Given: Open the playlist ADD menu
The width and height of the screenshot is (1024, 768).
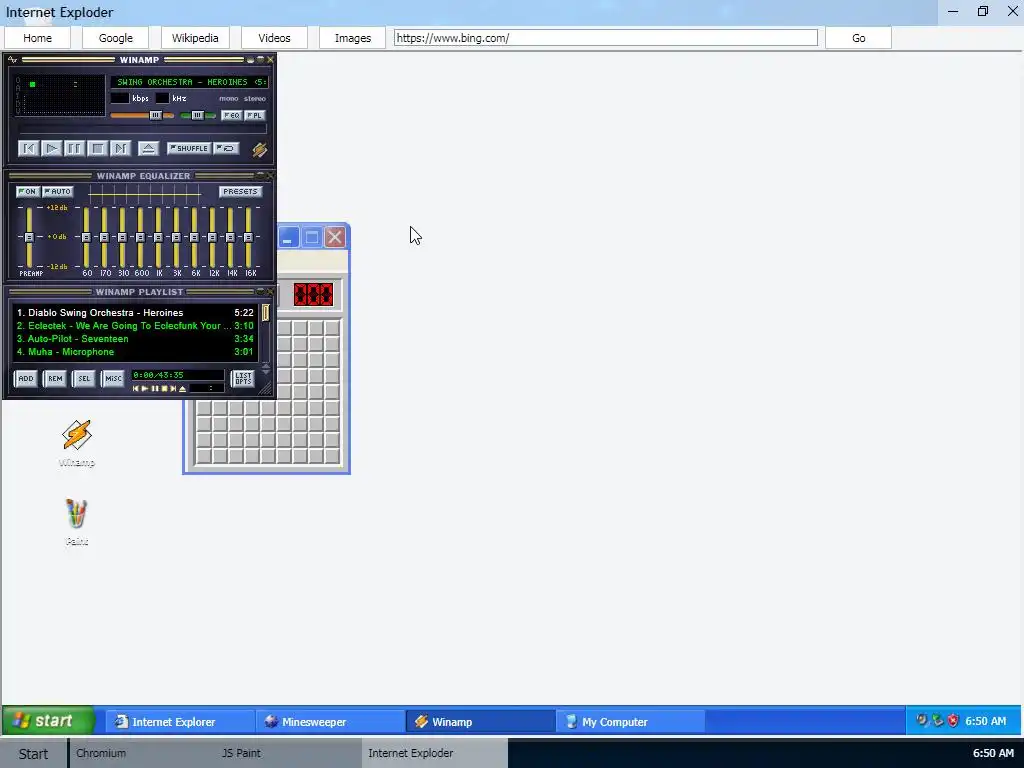Looking at the screenshot, I should pos(25,379).
